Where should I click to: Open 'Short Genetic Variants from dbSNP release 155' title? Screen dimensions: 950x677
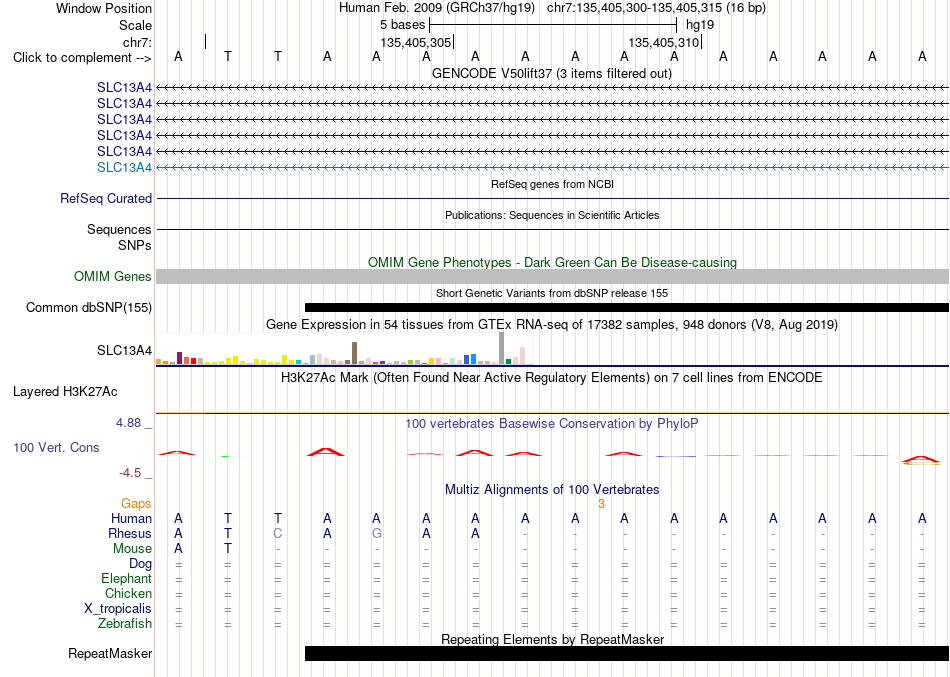point(552,293)
